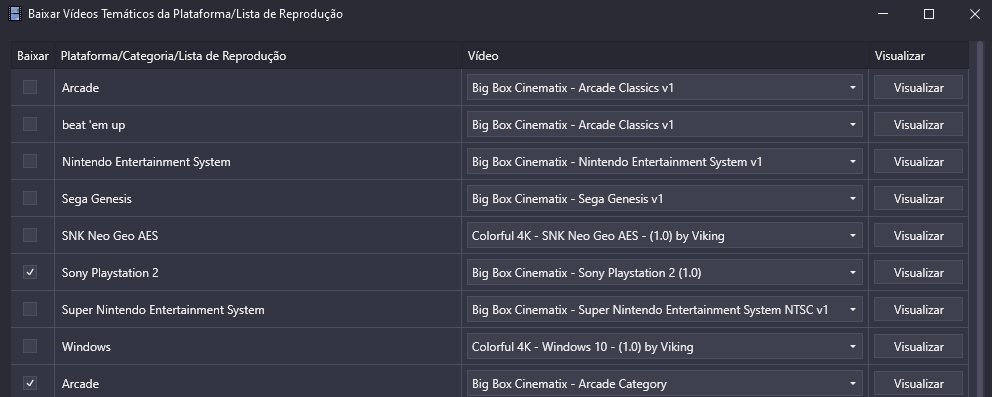Uncheck Baixar for Sony Playstation 2
This screenshot has width=992, height=397.
tap(30, 272)
